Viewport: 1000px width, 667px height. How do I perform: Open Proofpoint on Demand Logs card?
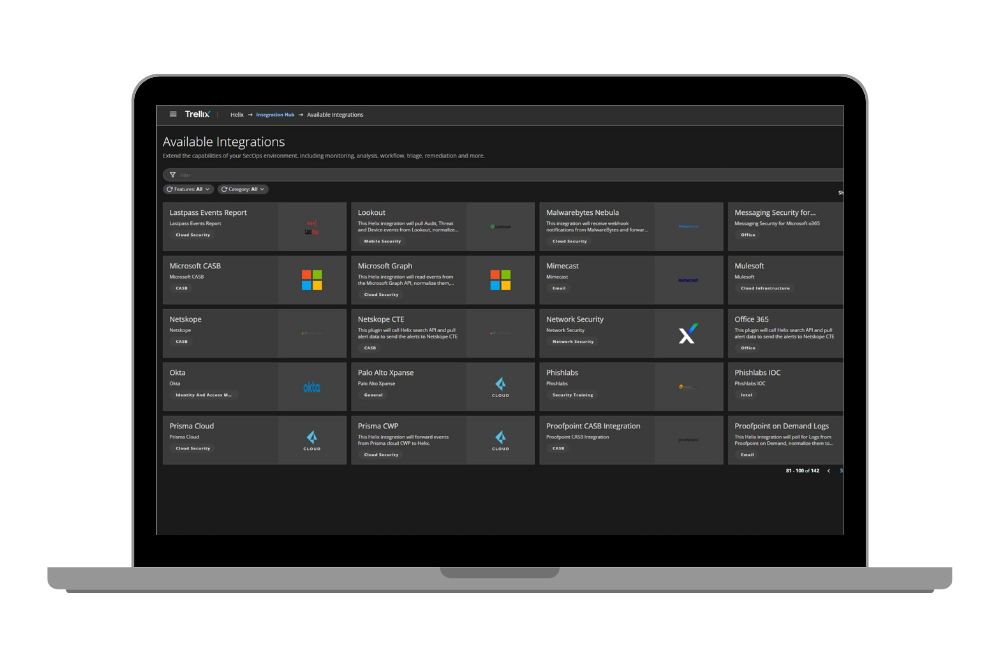[786, 441]
